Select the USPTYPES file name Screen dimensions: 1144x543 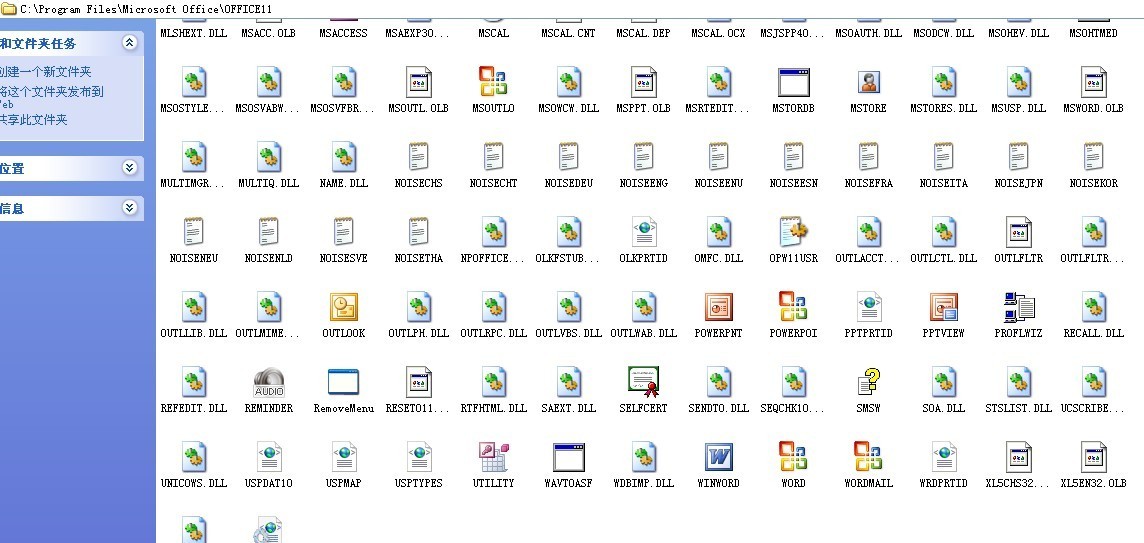(419, 483)
